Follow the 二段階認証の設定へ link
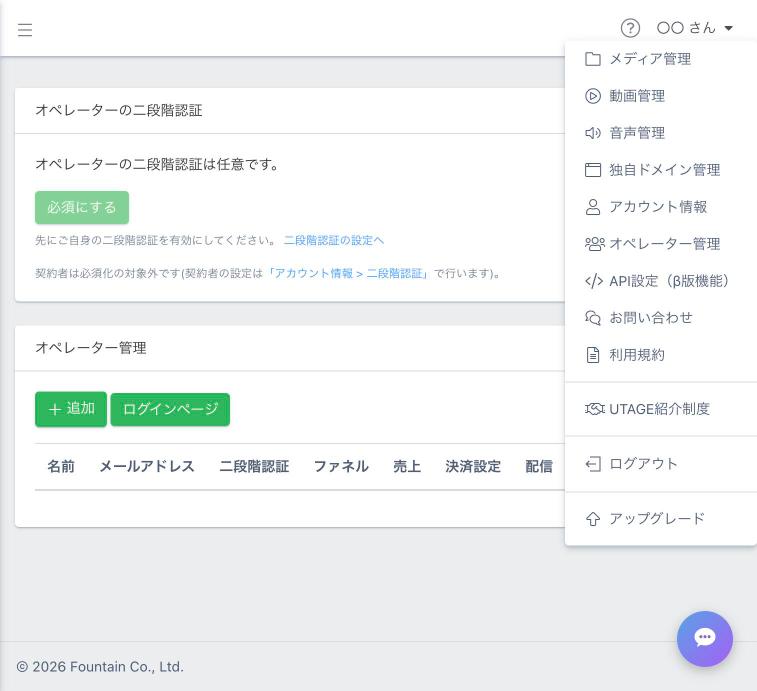 click(x=334, y=240)
